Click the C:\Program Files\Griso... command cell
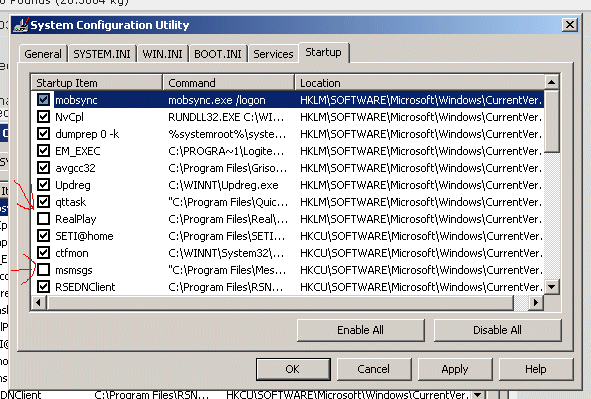Viewport: 591px width, 399px height. (227, 168)
